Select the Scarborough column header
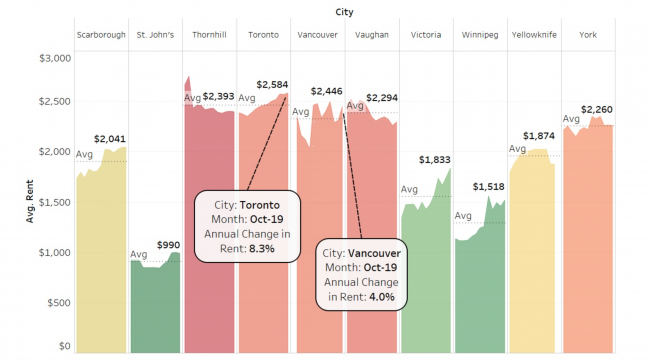The height and width of the screenshot is (363, 650). (x=101, y=35)
